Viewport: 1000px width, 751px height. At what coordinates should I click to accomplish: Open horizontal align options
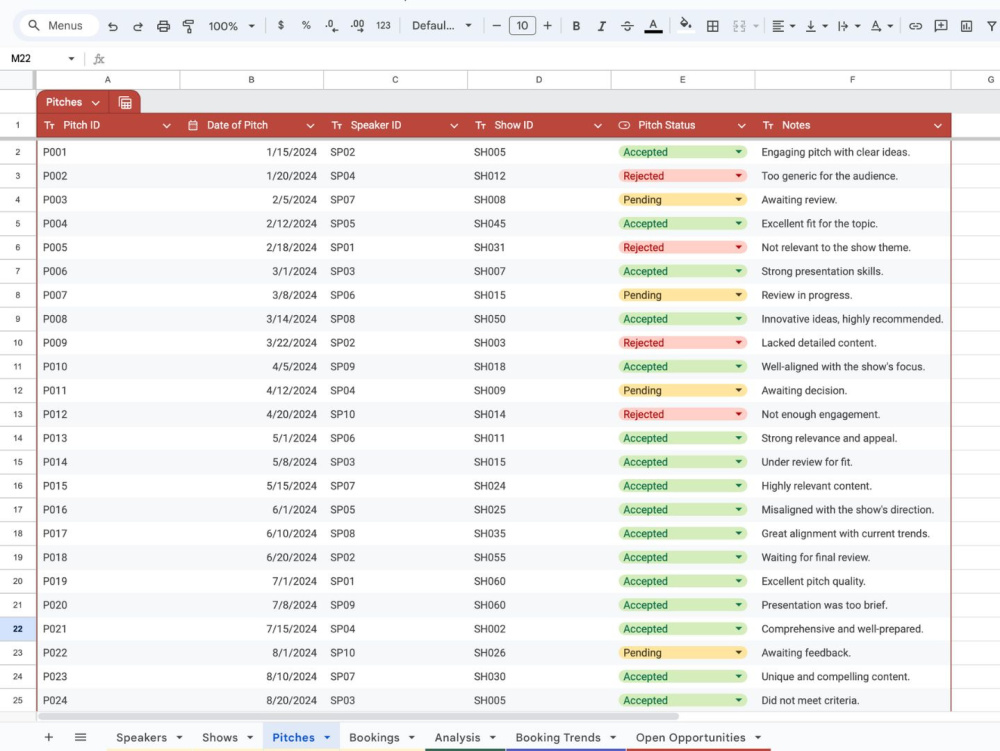[x=783, y=26]
